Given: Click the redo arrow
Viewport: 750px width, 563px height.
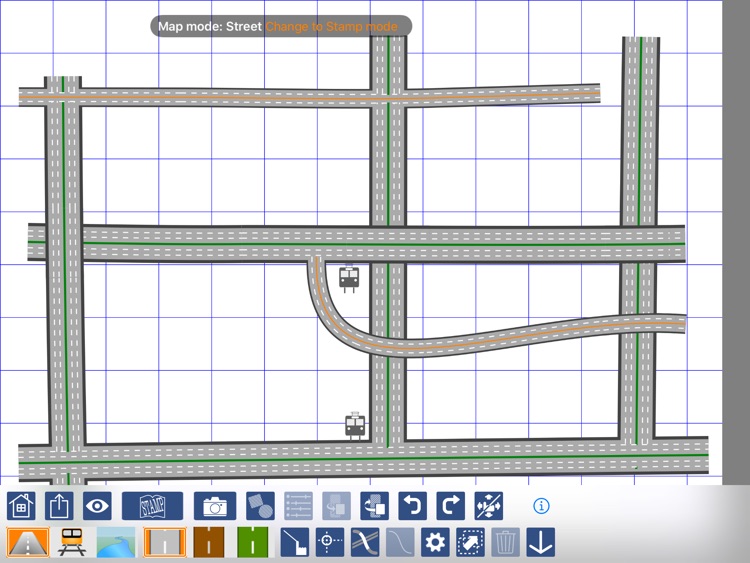Looking at the screenshot, I should (x=450, y=506).
